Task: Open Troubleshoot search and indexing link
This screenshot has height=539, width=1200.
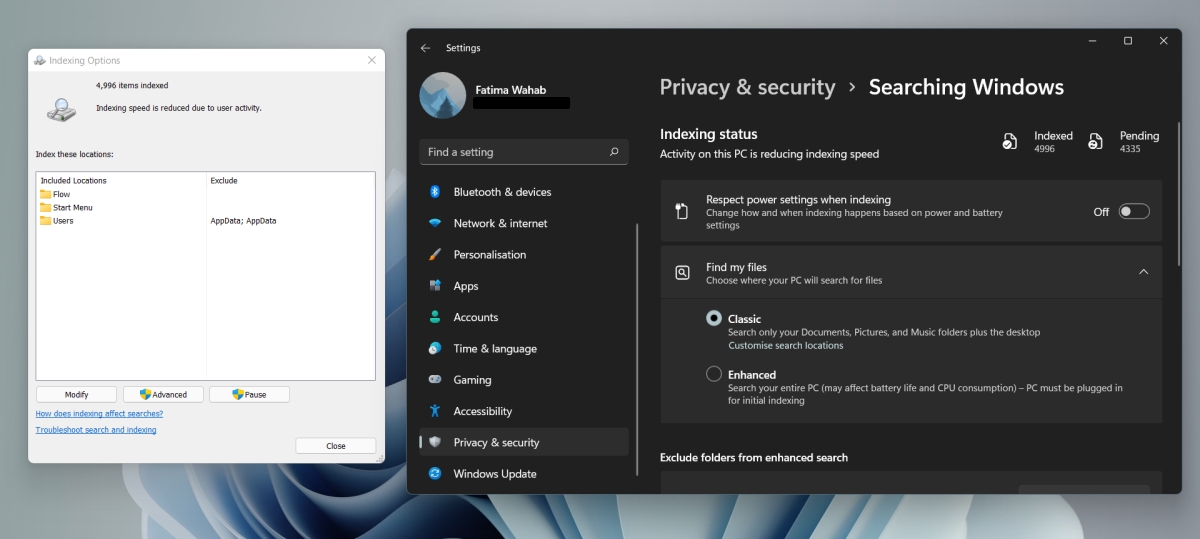Action: pyautogui.click(x=96, y=430)
